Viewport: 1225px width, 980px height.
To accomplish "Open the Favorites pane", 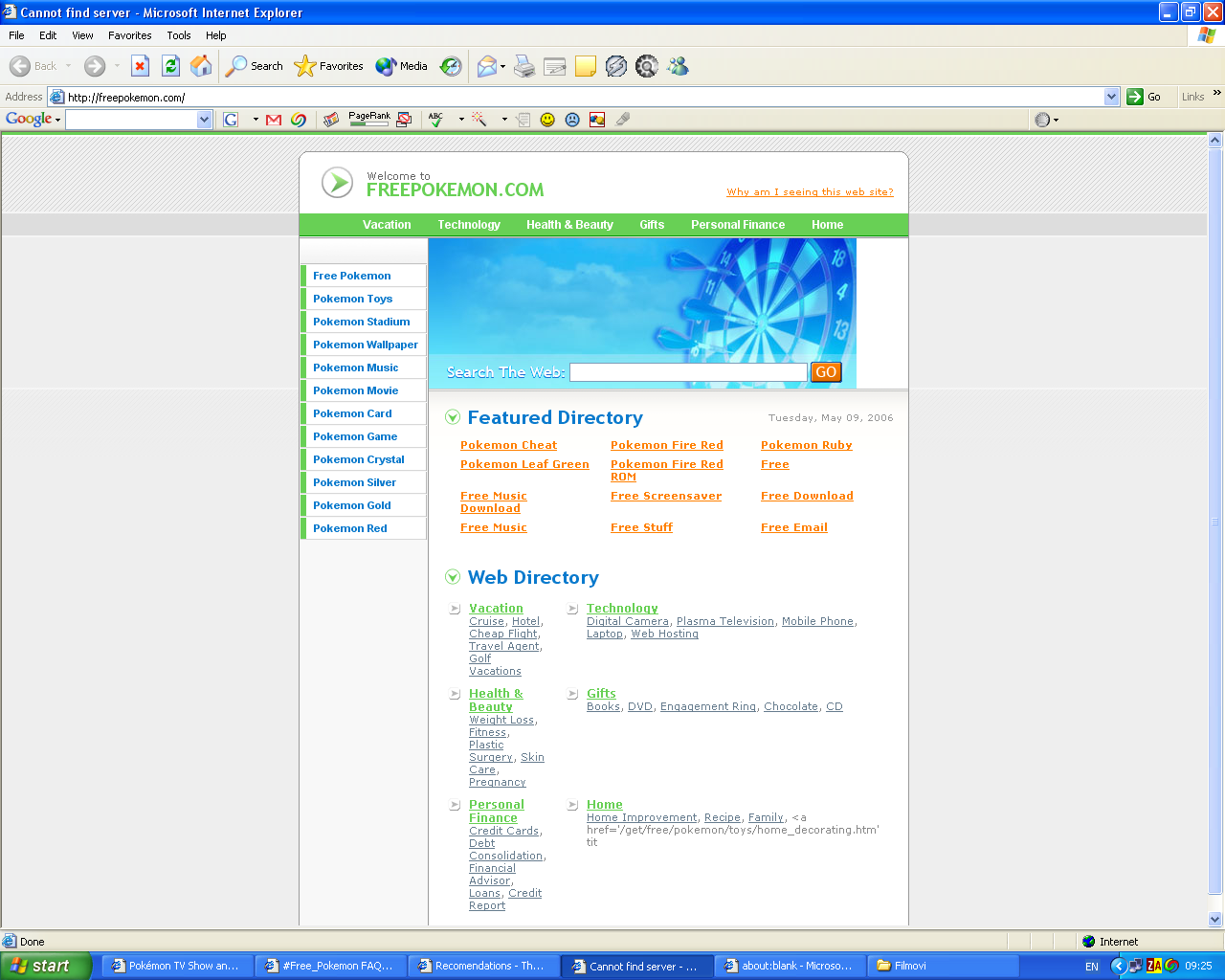I will pos(329,66).
